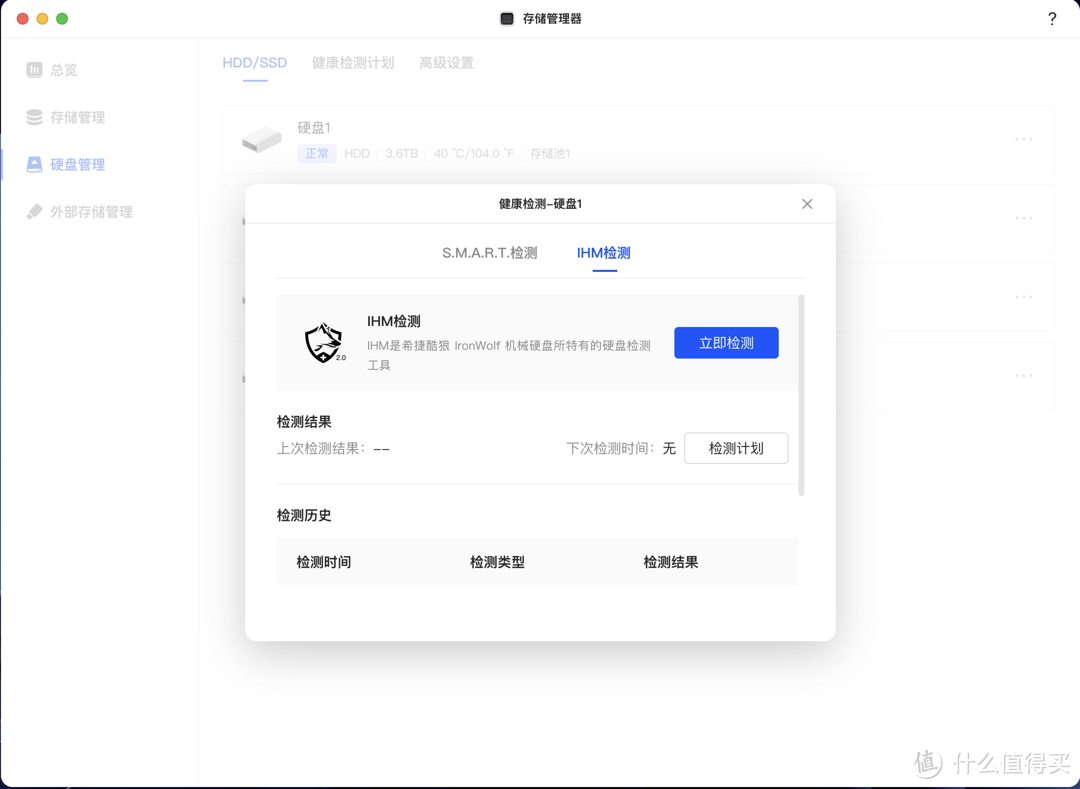Close the 健康检测-硬盘1 dialog

(x=807, y=204)
